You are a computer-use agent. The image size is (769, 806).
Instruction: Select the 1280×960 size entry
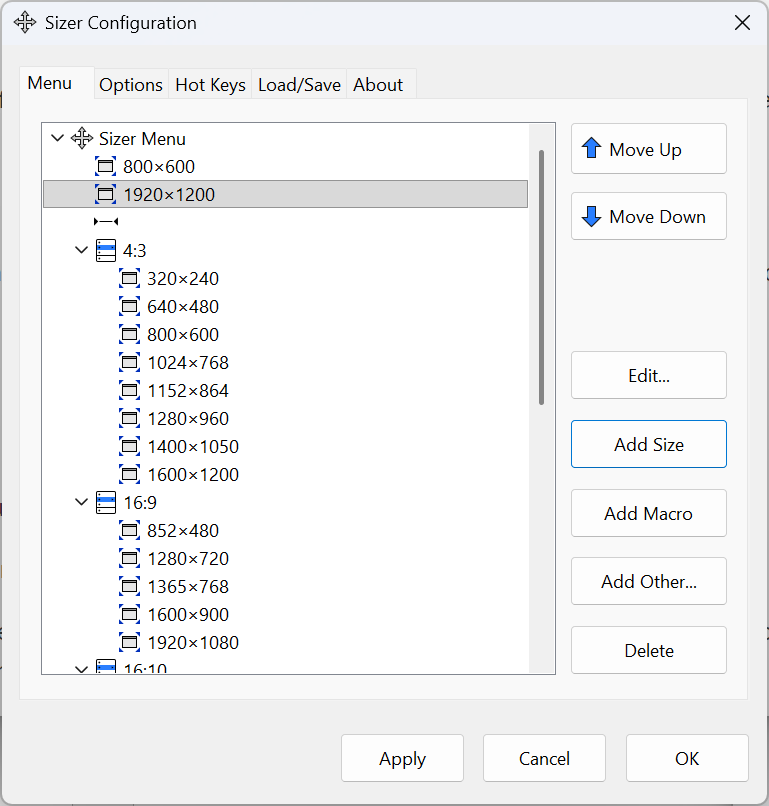[188, 418]
